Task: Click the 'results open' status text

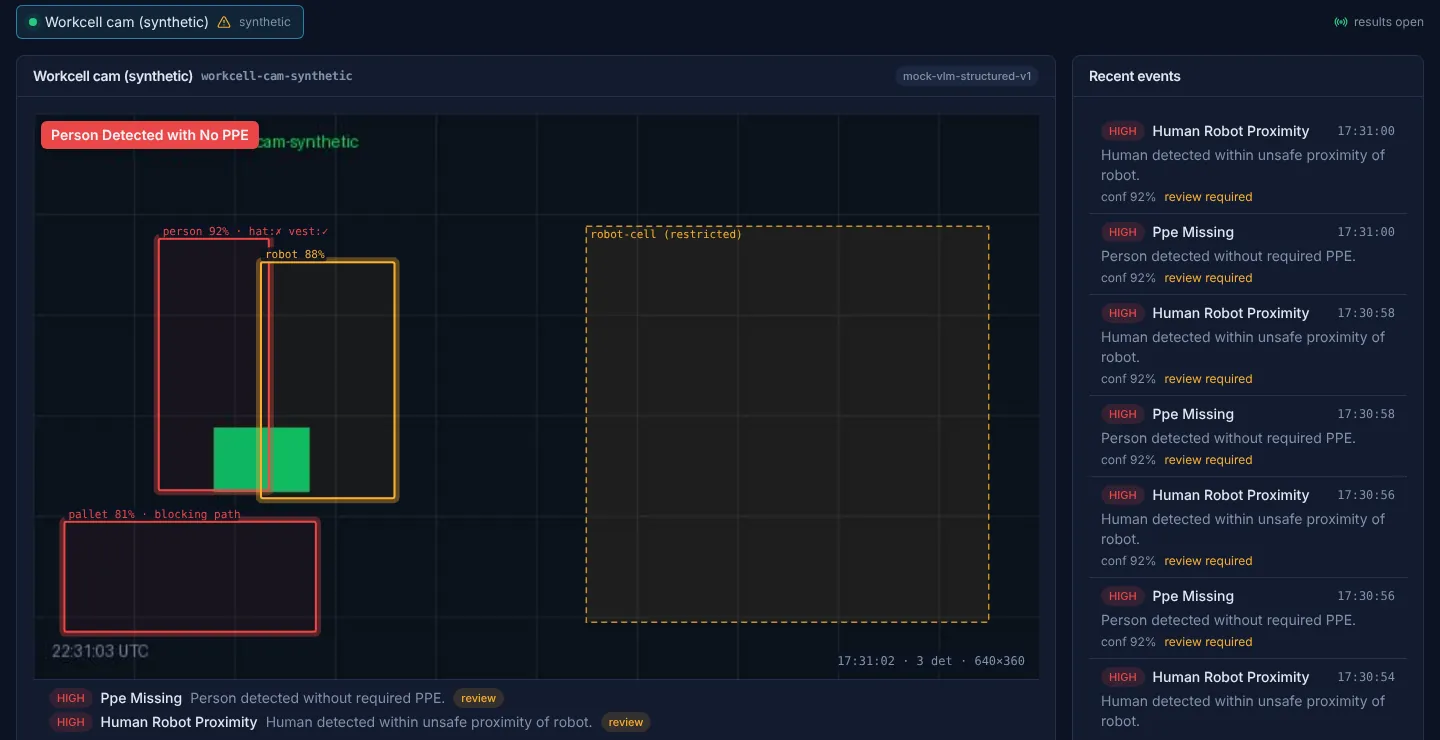Action: tap(1388, 22)
